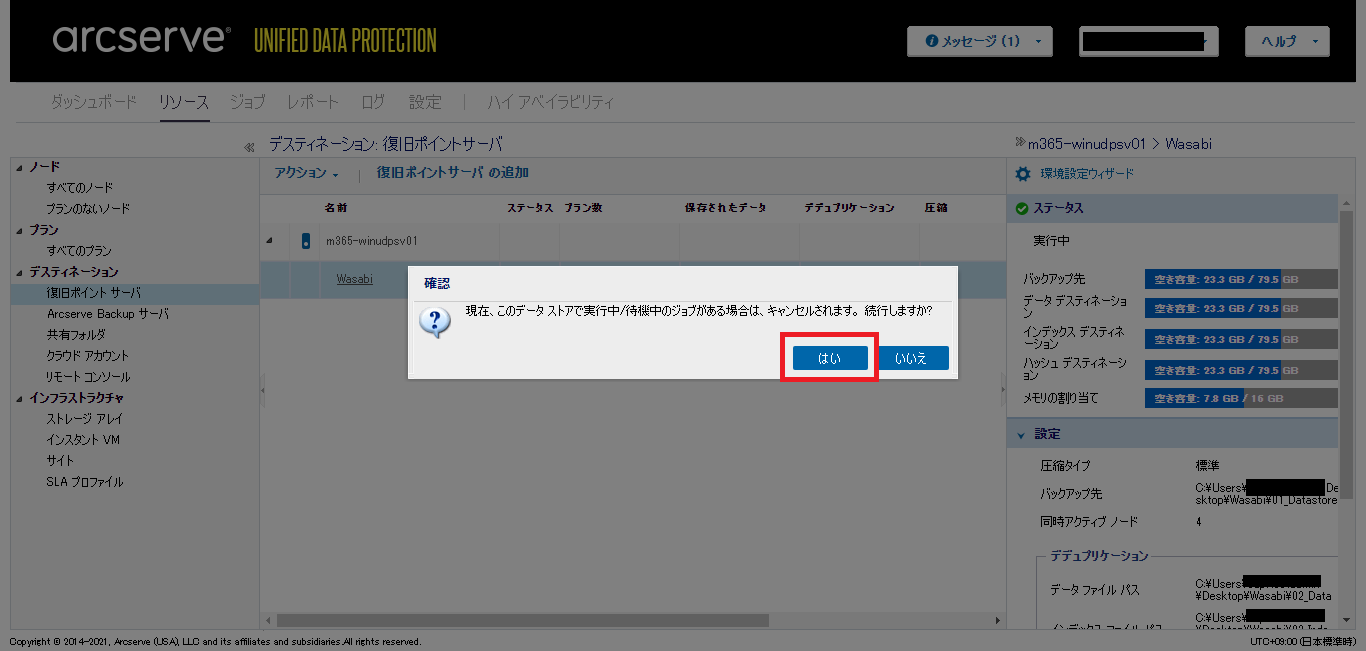Viewport: 1366px width, 651px height.
Task: Select the m365-winudpsv01 row name
Action: 372,241
